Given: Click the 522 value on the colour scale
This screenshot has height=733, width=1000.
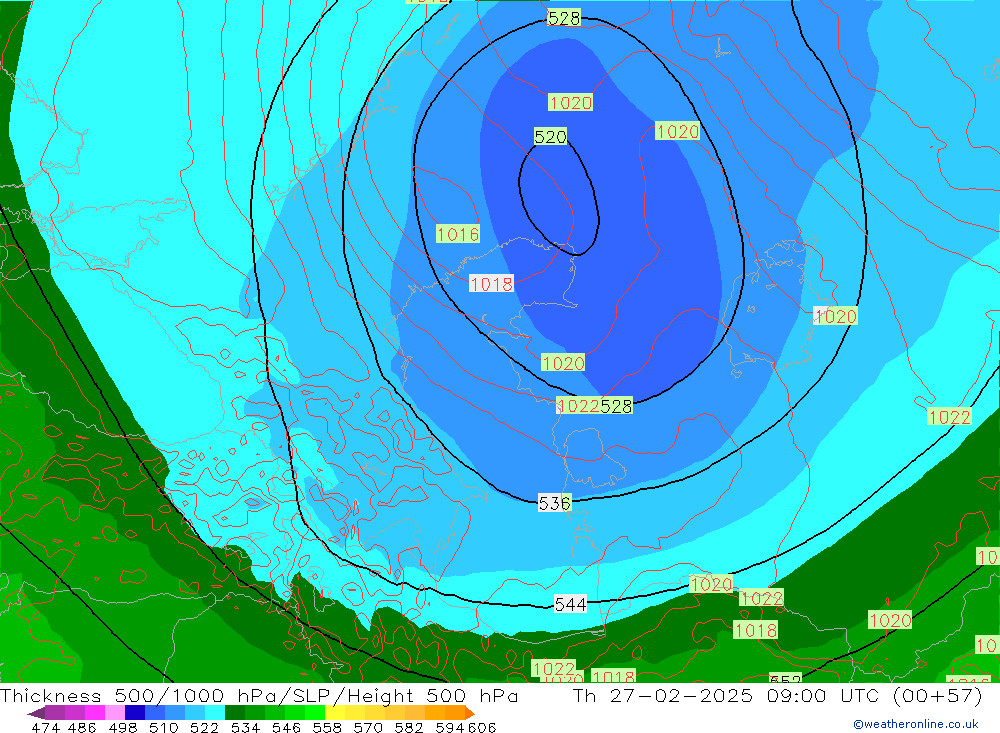Looking at the screenshot, I should [204, 727].
